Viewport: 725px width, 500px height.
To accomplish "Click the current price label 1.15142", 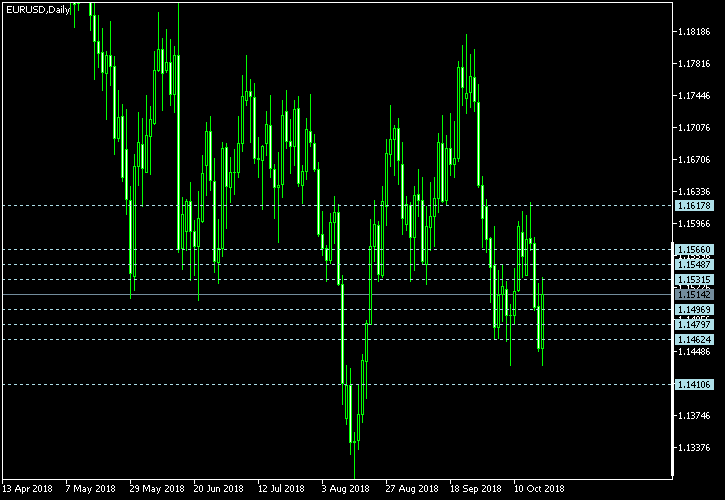I will (x=694, y=295).
